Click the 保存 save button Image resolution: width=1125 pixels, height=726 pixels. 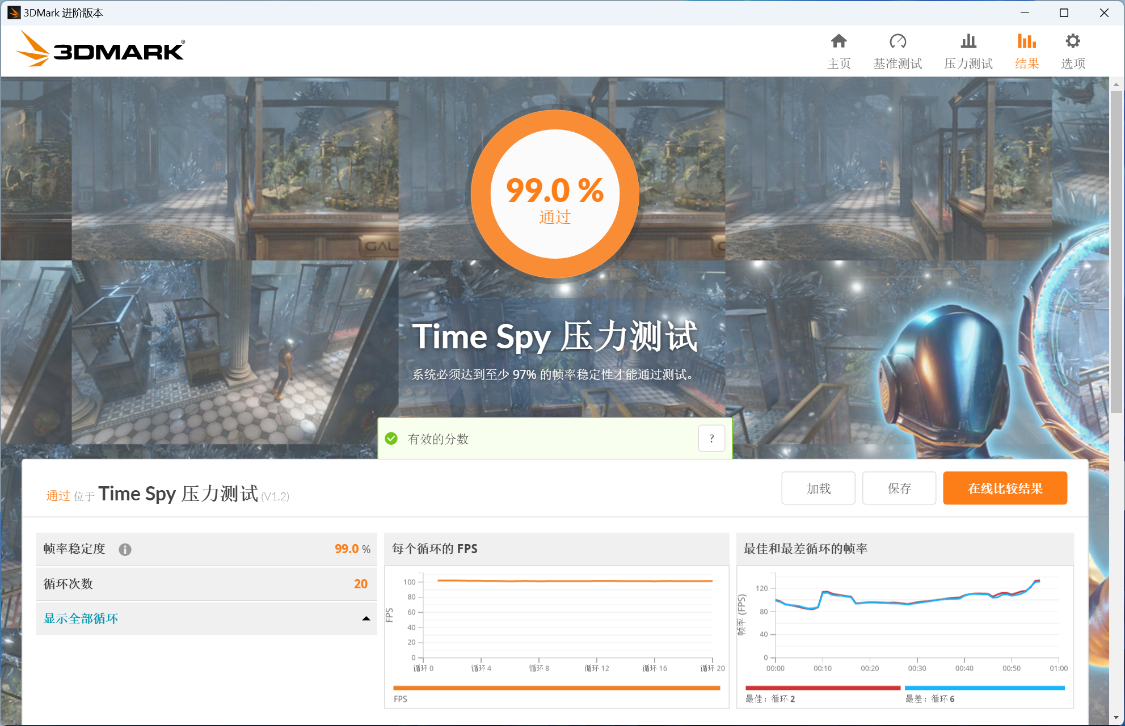click(899, 489)
